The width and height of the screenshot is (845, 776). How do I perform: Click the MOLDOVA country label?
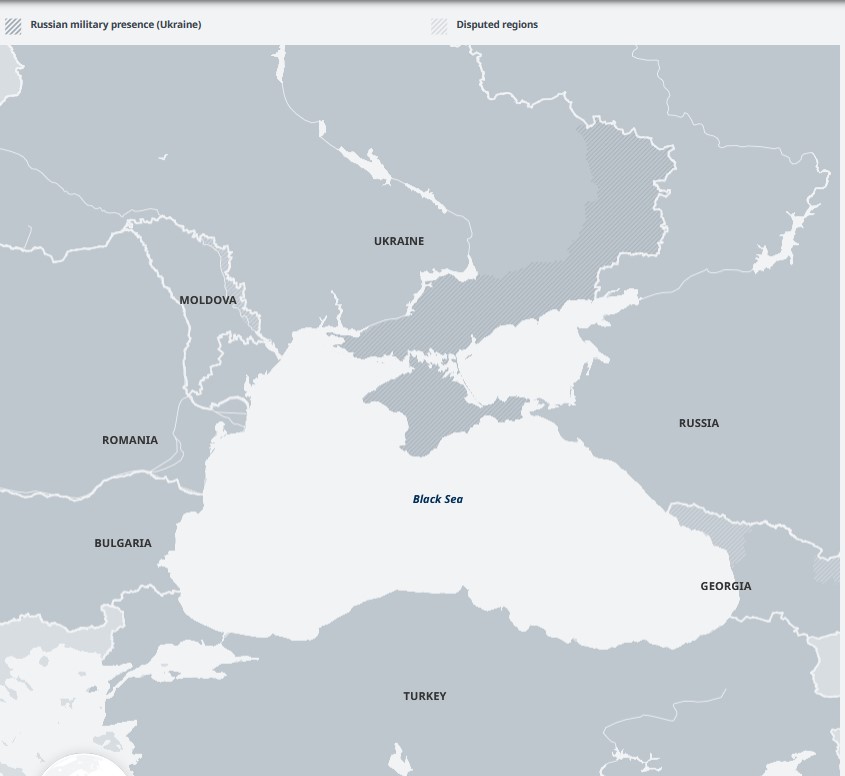click(208, 300)
